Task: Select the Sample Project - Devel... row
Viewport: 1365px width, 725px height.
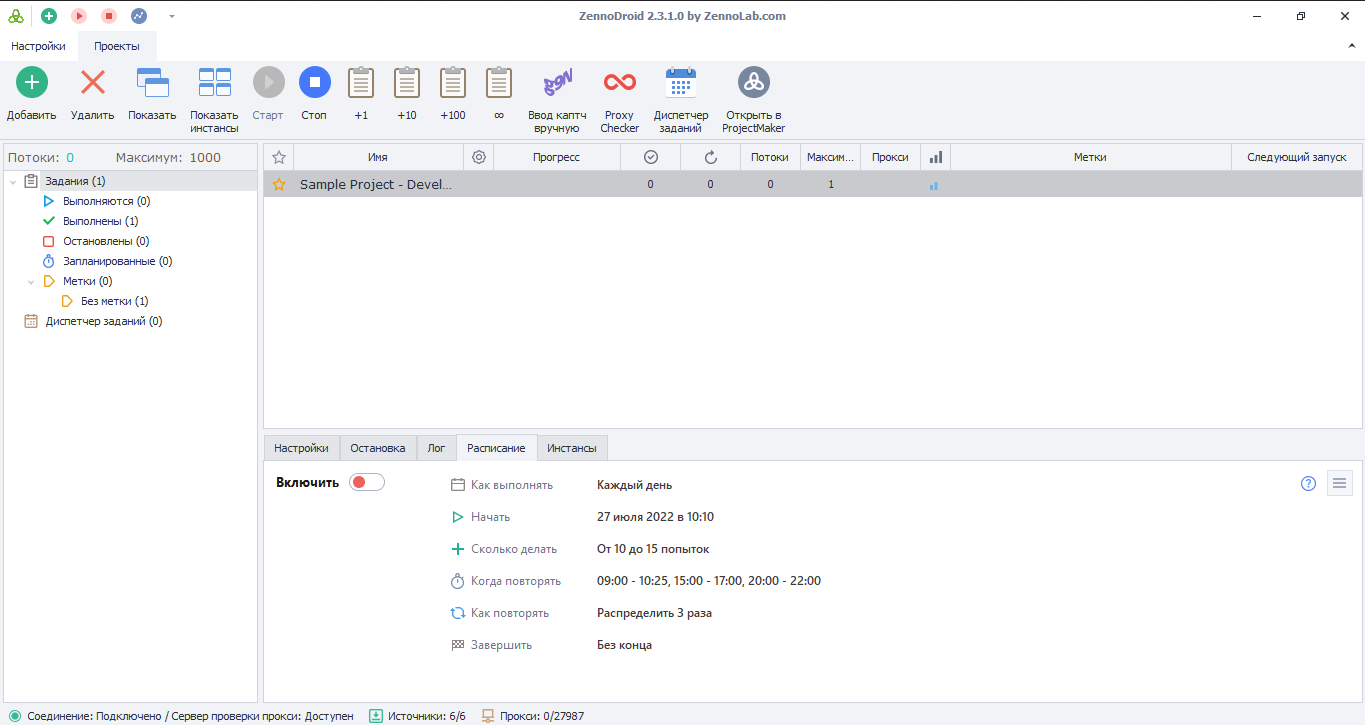Action: [812, 184]
